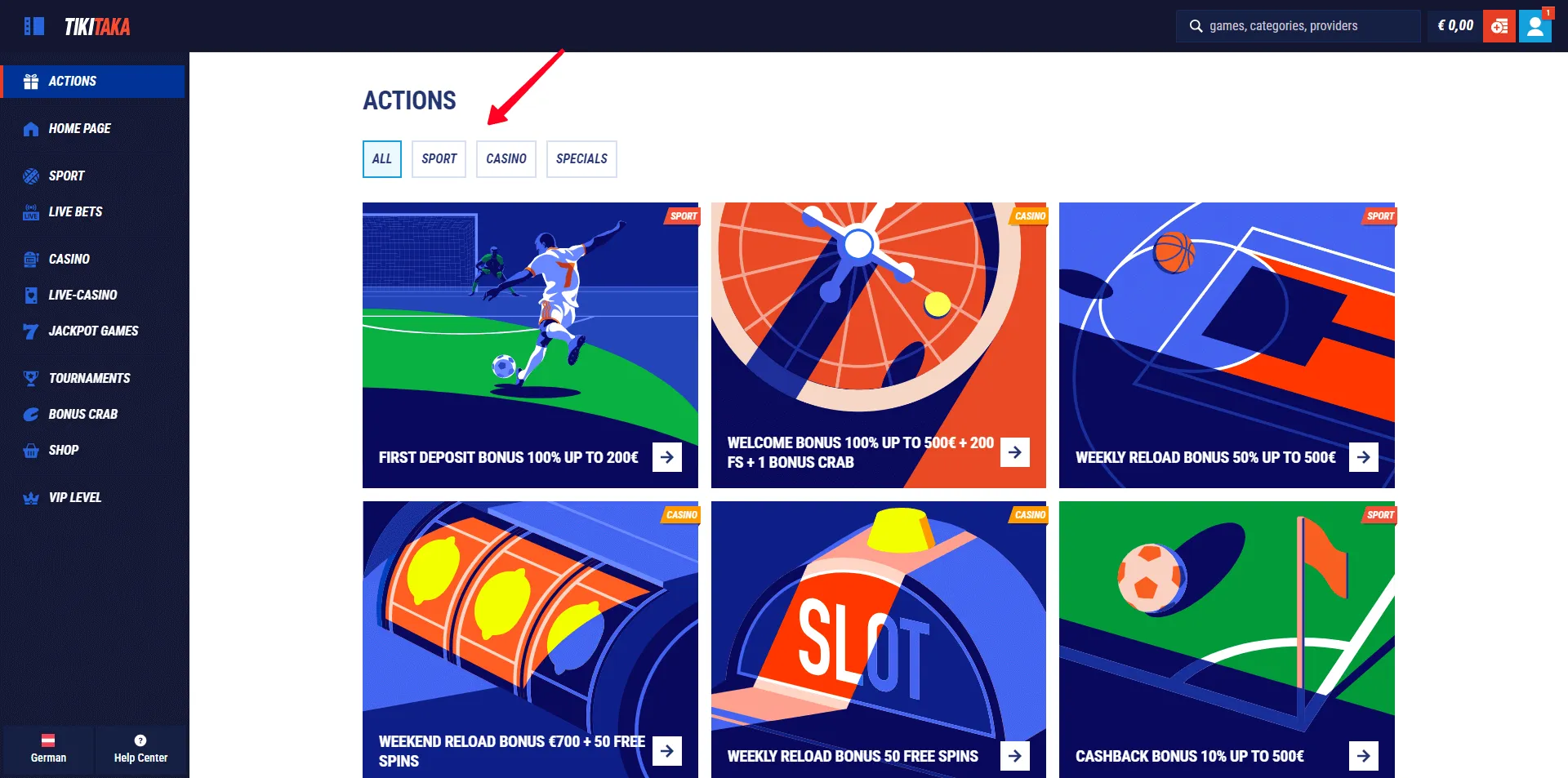Select the All actions filter
This screenshot has height=778, width=1568.
pyautogui.click(x=382, y=159)
